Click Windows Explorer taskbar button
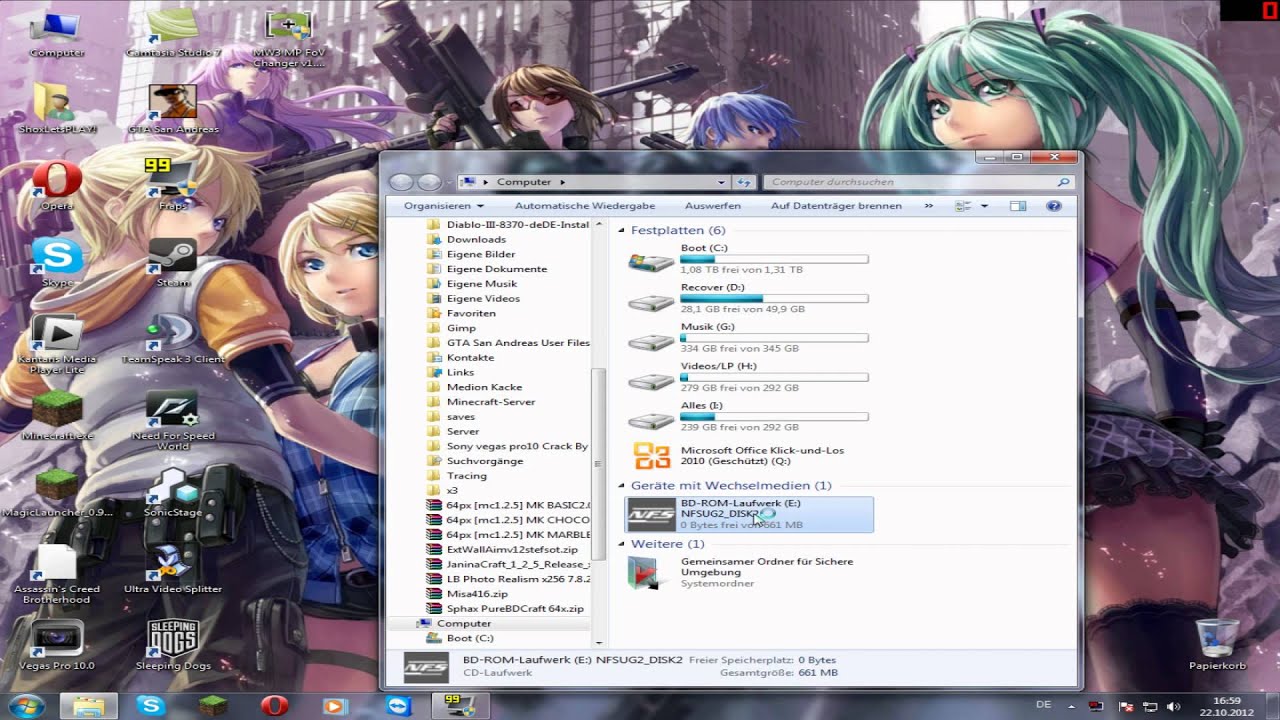1280x720 pixels. click(x=88, y=706)
